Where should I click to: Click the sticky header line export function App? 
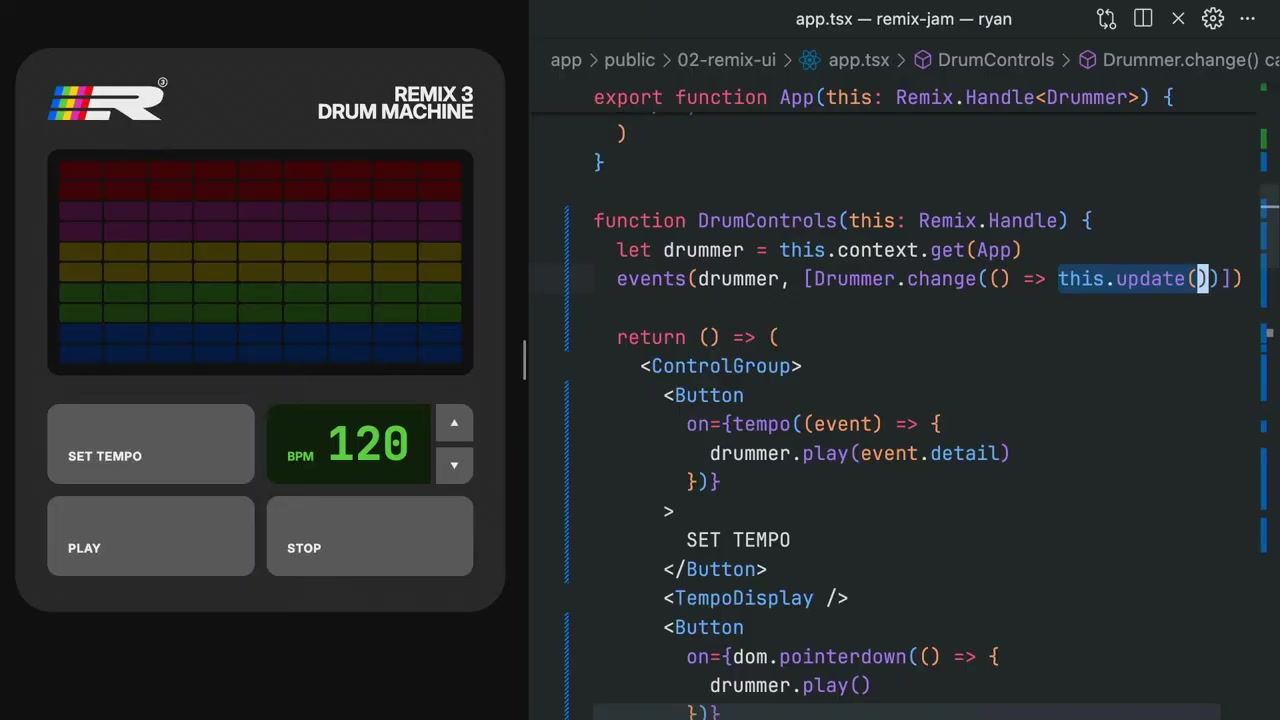click(x=884, y=97)
